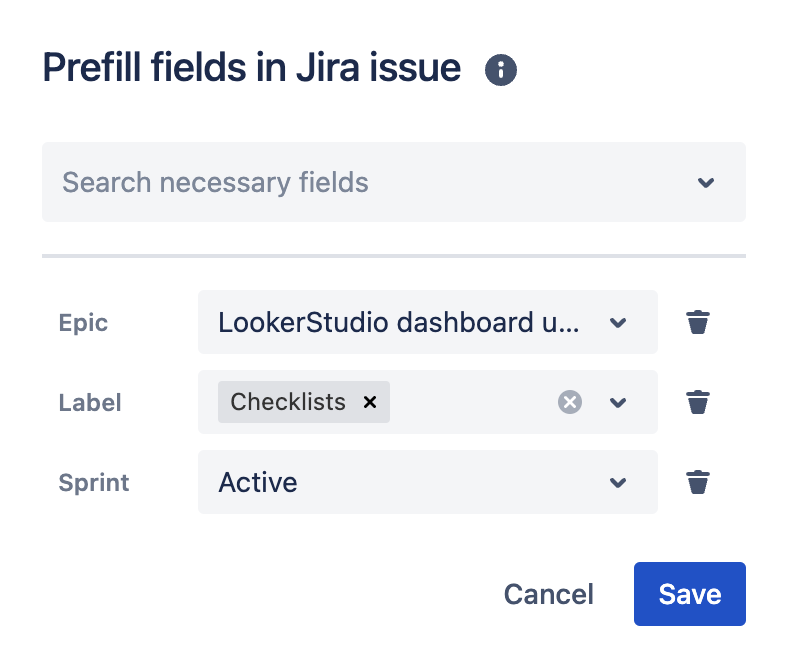Click the info icon beside the dialog title
The image size is (792, 672).
(501, 70)
